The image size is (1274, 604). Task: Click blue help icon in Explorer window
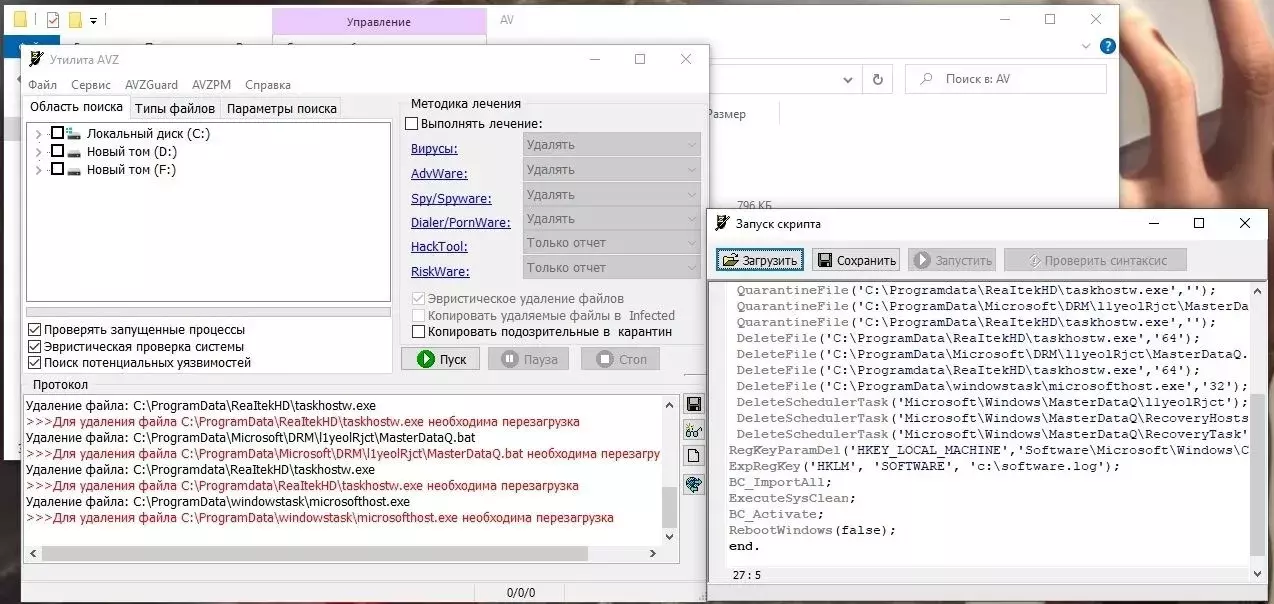point(1107,46)
